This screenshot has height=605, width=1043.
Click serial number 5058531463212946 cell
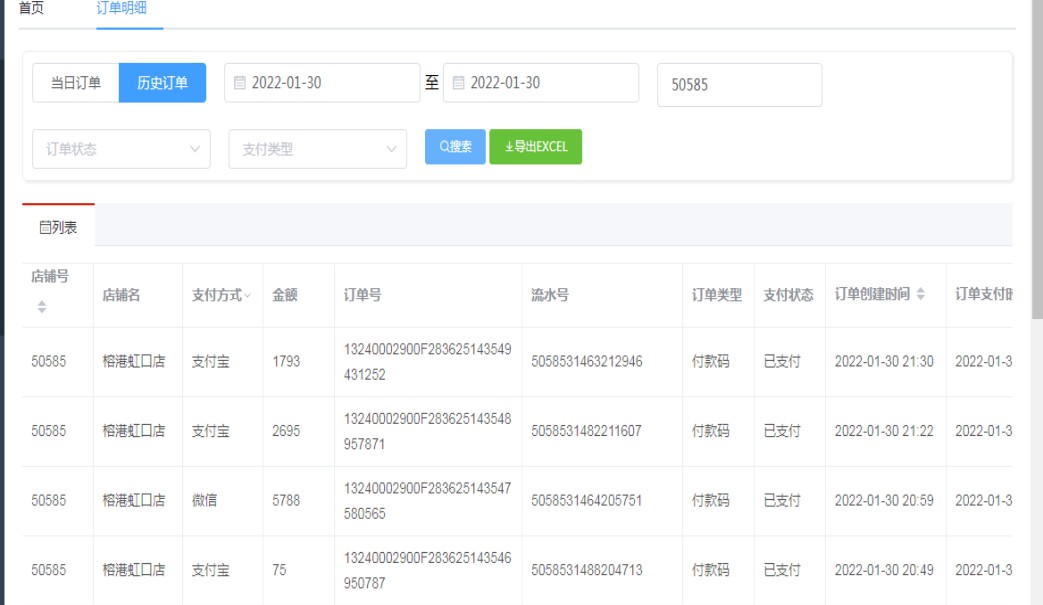(x=587, y=362)
